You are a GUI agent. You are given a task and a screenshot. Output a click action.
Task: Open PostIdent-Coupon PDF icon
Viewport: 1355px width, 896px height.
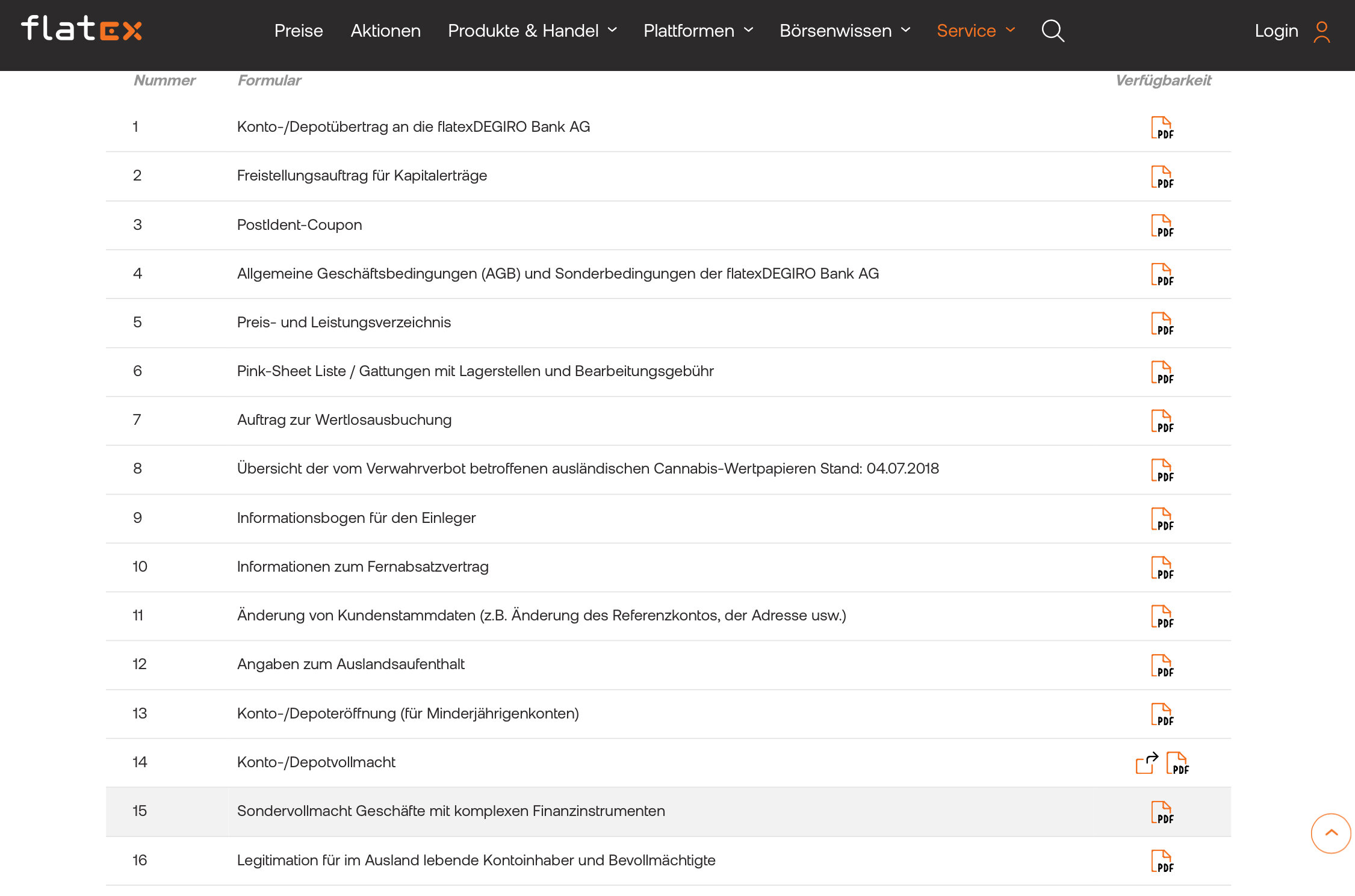click(x=1162, y=226)
